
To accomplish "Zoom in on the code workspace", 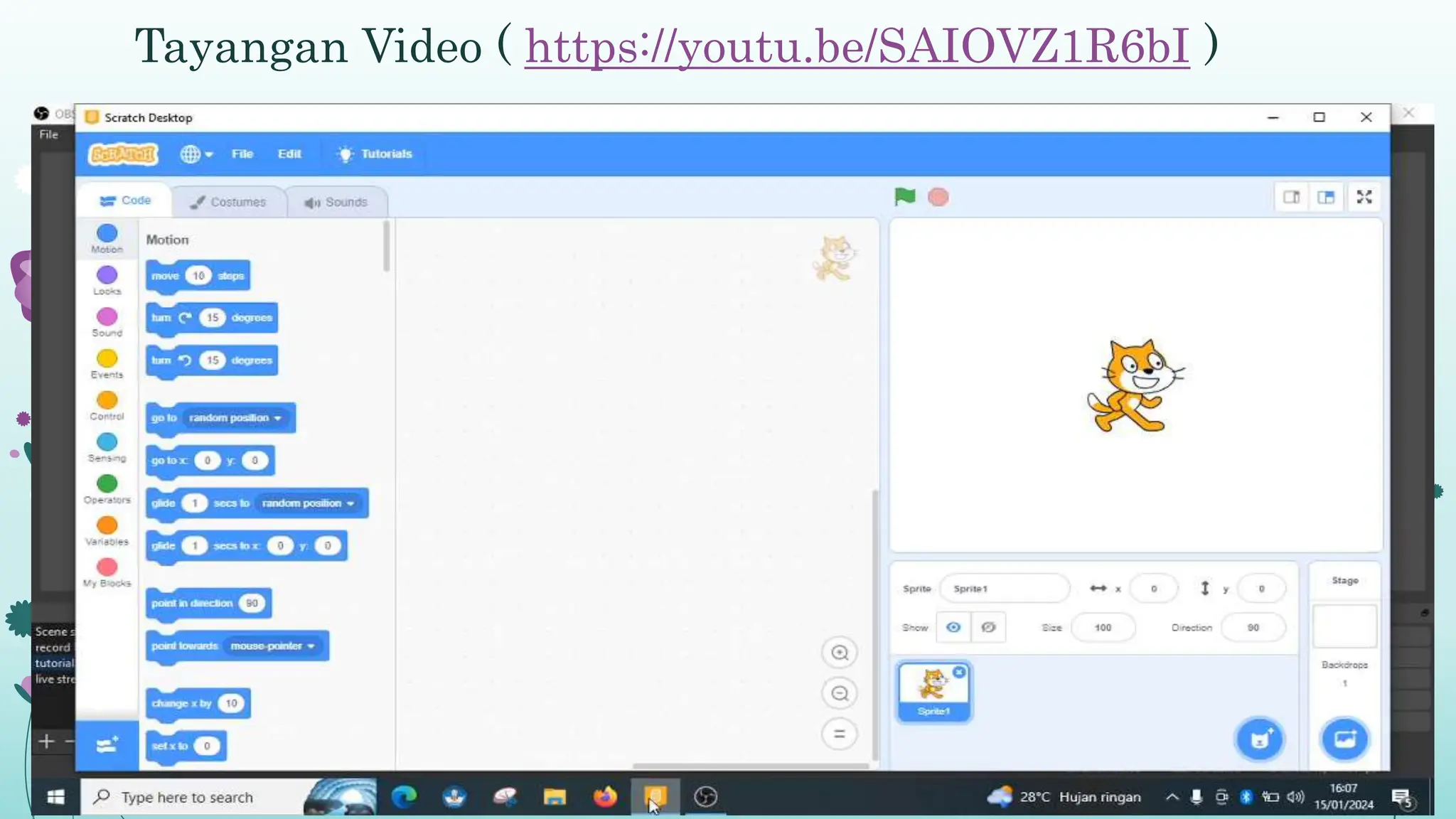I will [840, 653].
